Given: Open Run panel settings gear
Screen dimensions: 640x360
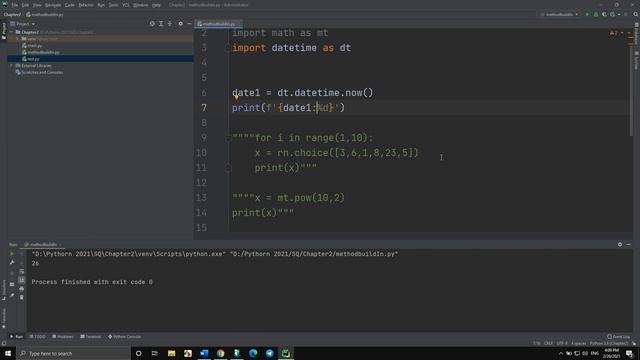Looking at the screenshot, I should click(x=620, y=244).
